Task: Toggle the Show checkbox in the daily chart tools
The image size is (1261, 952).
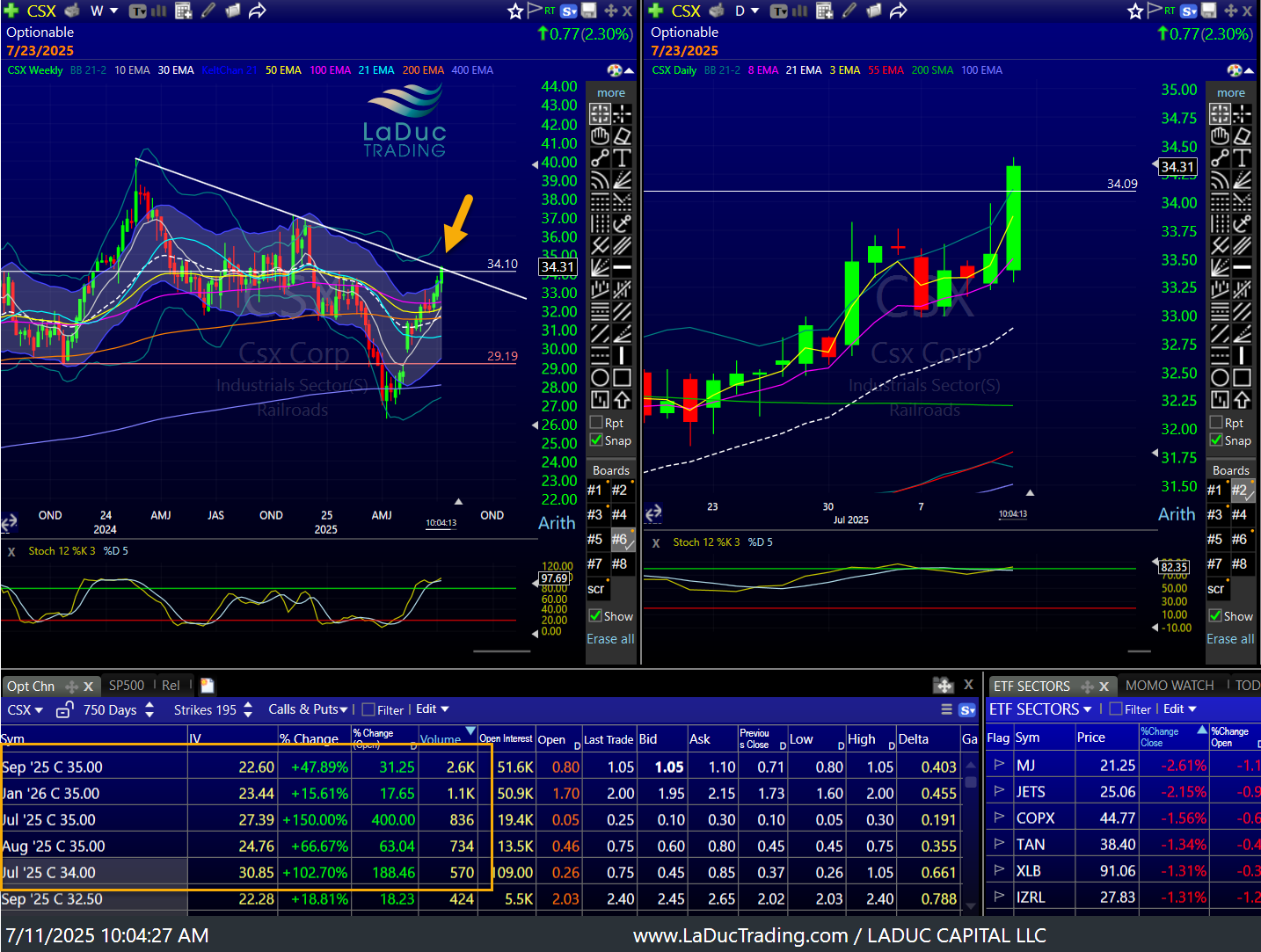Action: pyautogui.click(x=1216, y=616)
